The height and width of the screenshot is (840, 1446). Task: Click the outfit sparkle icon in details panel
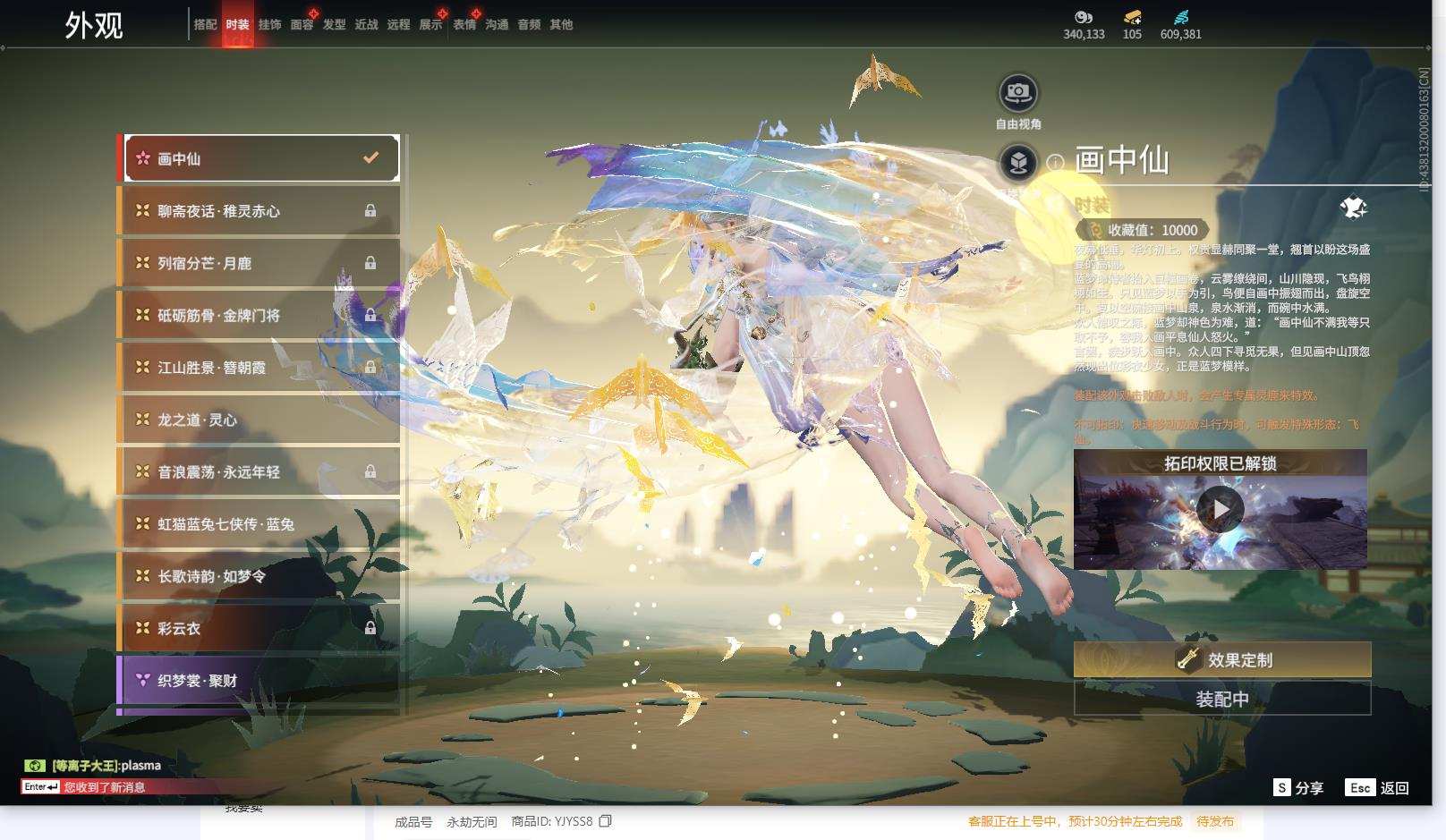(1353, 208)
